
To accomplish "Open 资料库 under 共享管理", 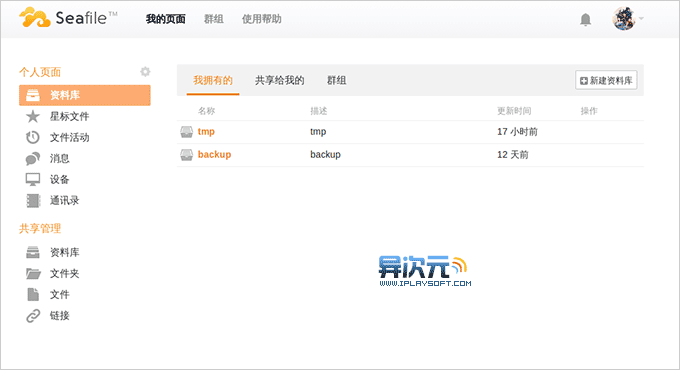I will tap(65, 252).
